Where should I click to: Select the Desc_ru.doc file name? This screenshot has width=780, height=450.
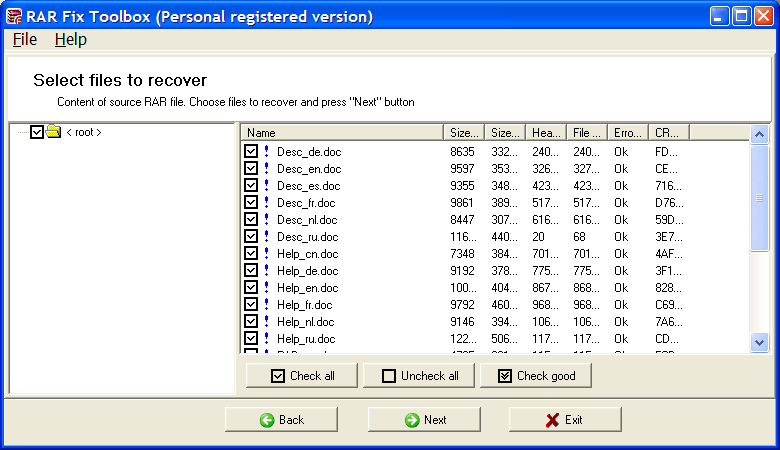(x=307, y=237)
